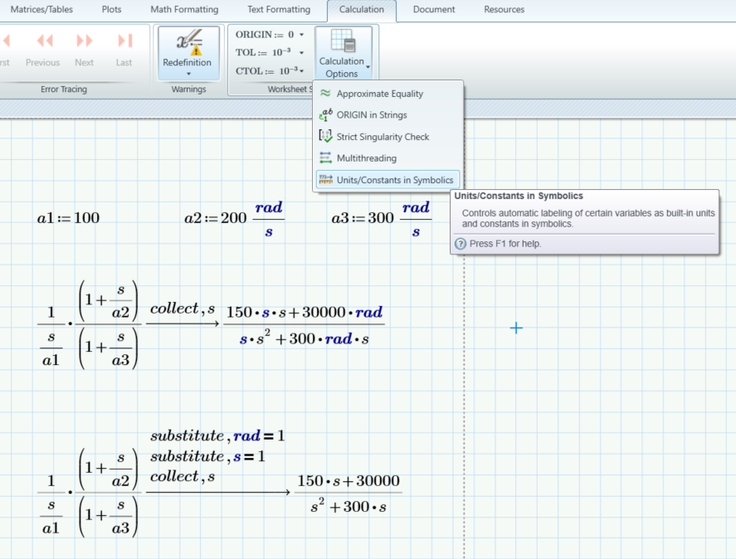This screenshot has height=559, width=736.
Task: Open the Text Formatting tab
Action: pyautogui.click(x=279, y=10)
